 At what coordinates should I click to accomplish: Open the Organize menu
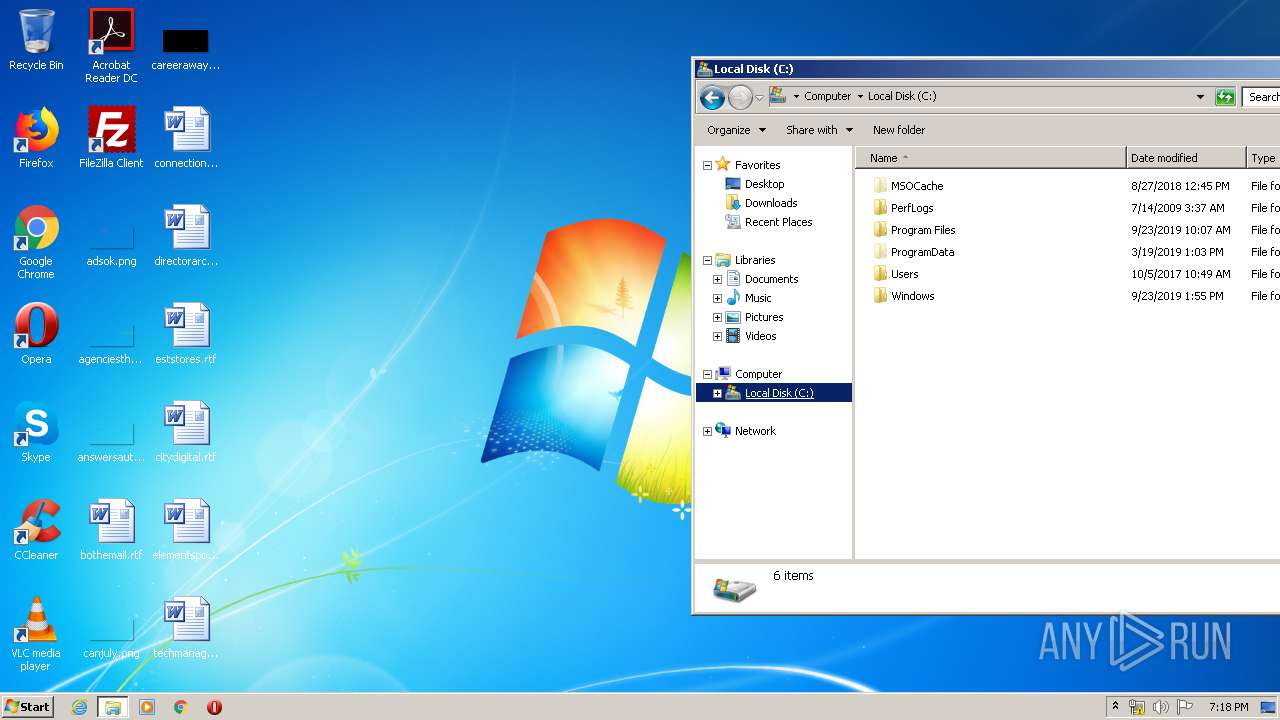click(x=736, y=130)
